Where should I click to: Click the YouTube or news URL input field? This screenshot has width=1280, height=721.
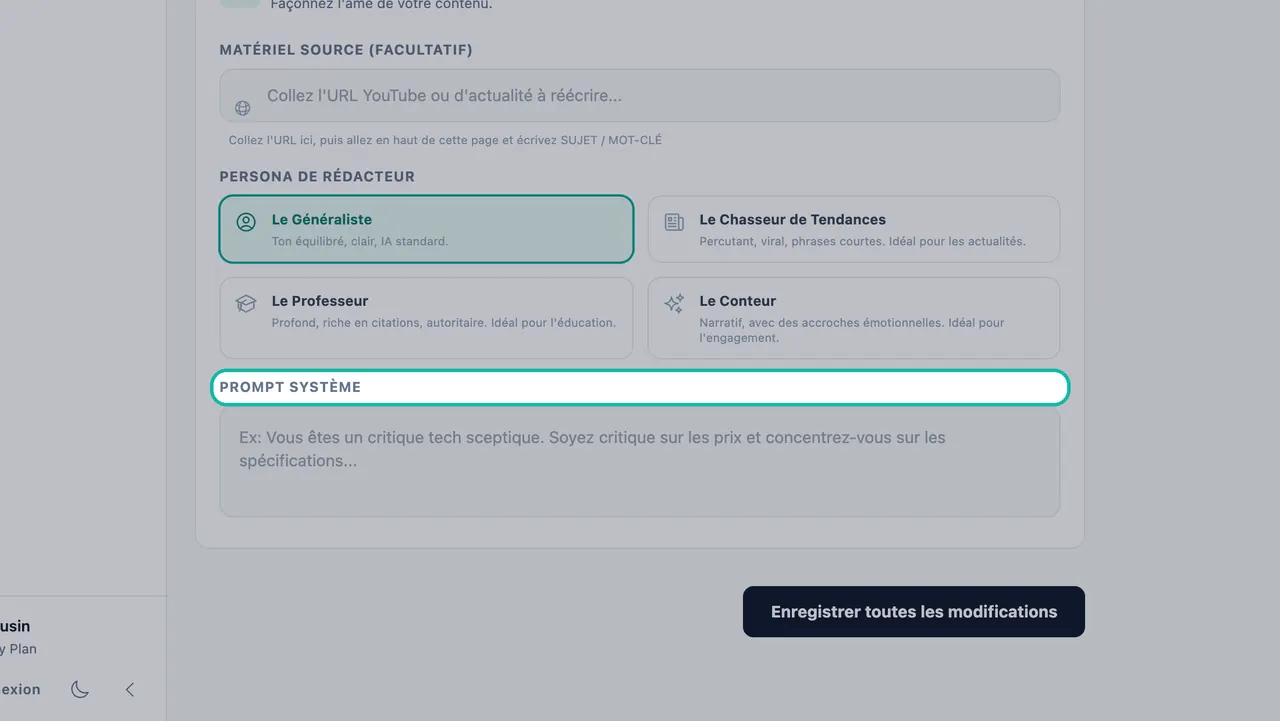pos(640,96)
